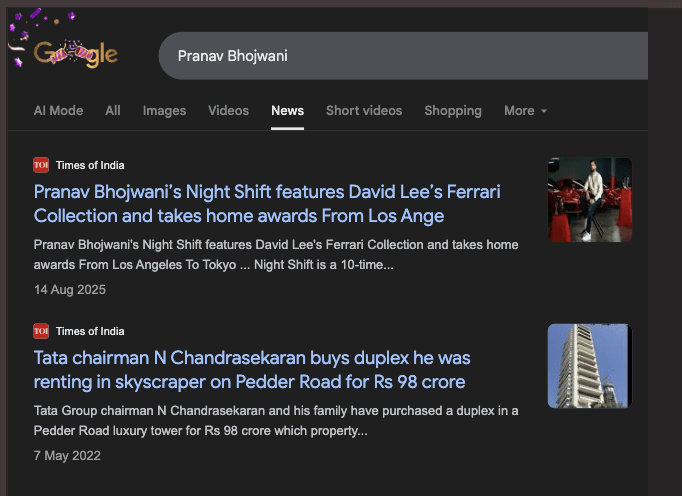Open the skyscraper building thumbnail
682x496 pixels.
[x=590, y=366]
